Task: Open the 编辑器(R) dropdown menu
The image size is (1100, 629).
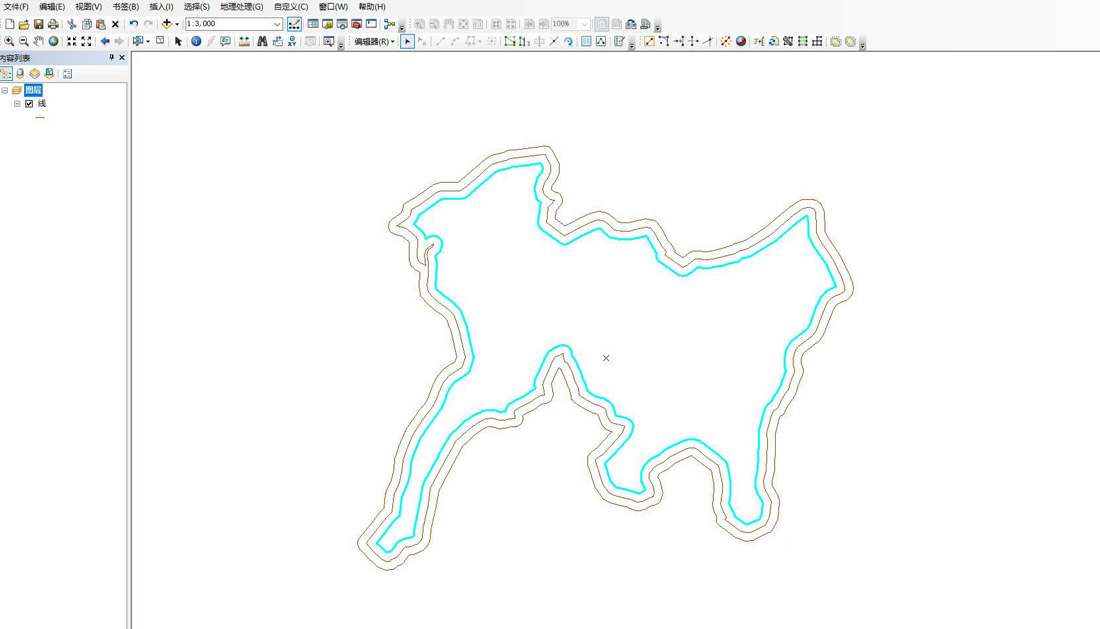Action: (374, 41)
